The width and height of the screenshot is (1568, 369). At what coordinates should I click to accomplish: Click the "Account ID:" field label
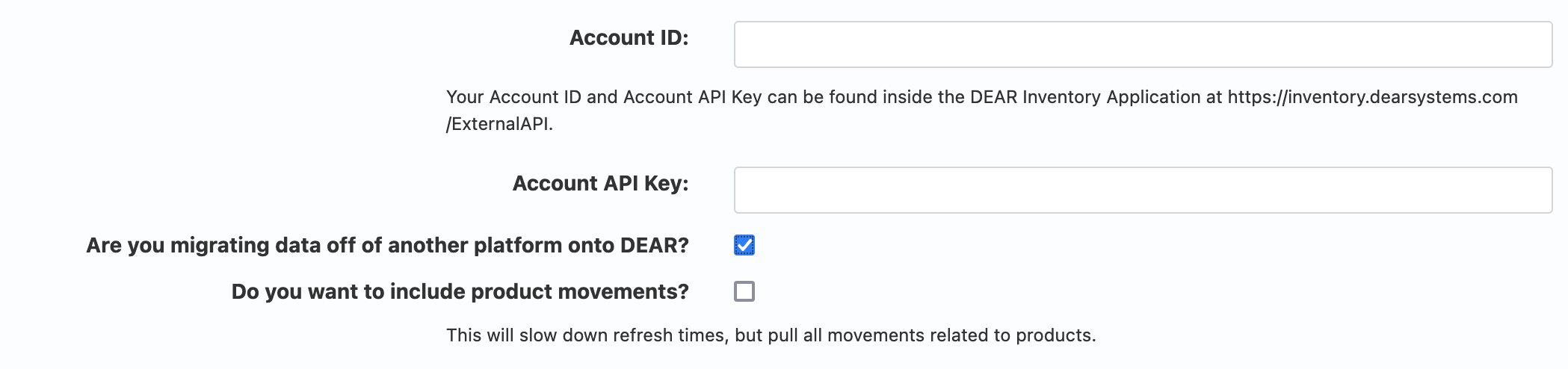tap(629, 38)
